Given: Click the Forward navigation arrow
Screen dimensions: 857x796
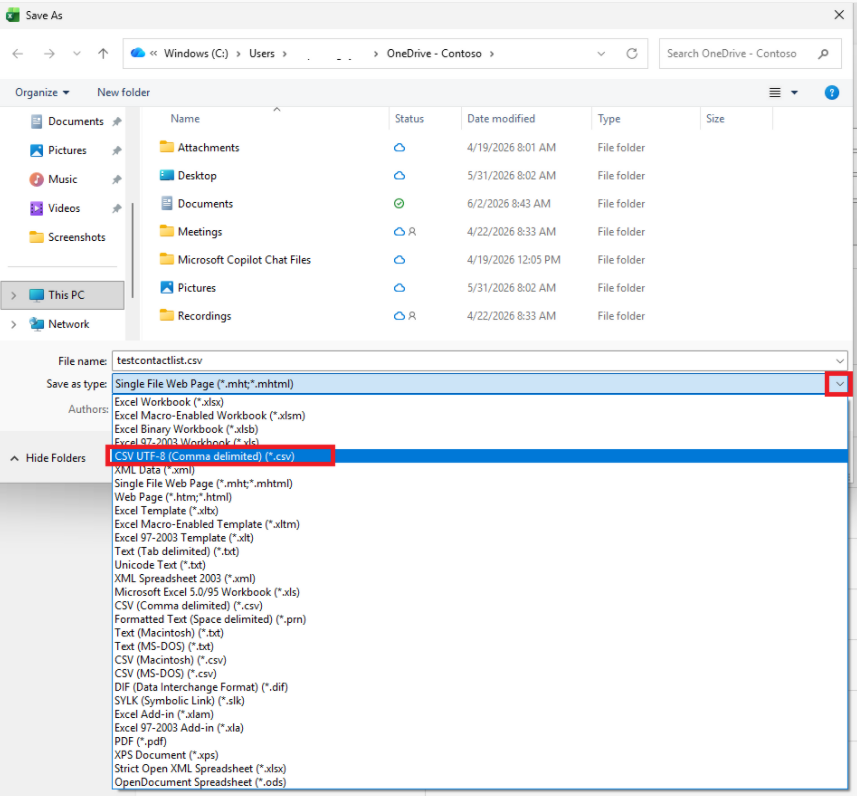Looking at the screenshot, I should tap(49, 54).
